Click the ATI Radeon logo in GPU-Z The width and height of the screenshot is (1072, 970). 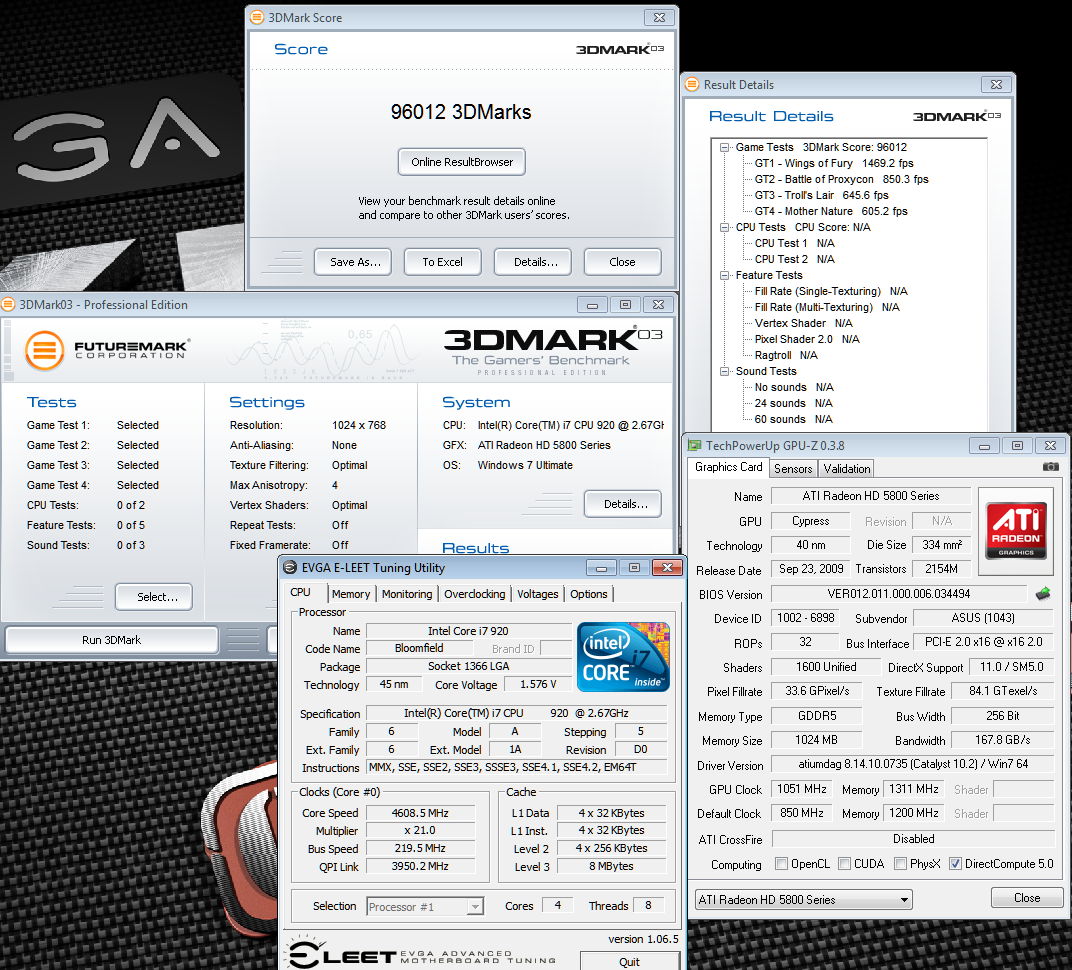pos(1015,531)
